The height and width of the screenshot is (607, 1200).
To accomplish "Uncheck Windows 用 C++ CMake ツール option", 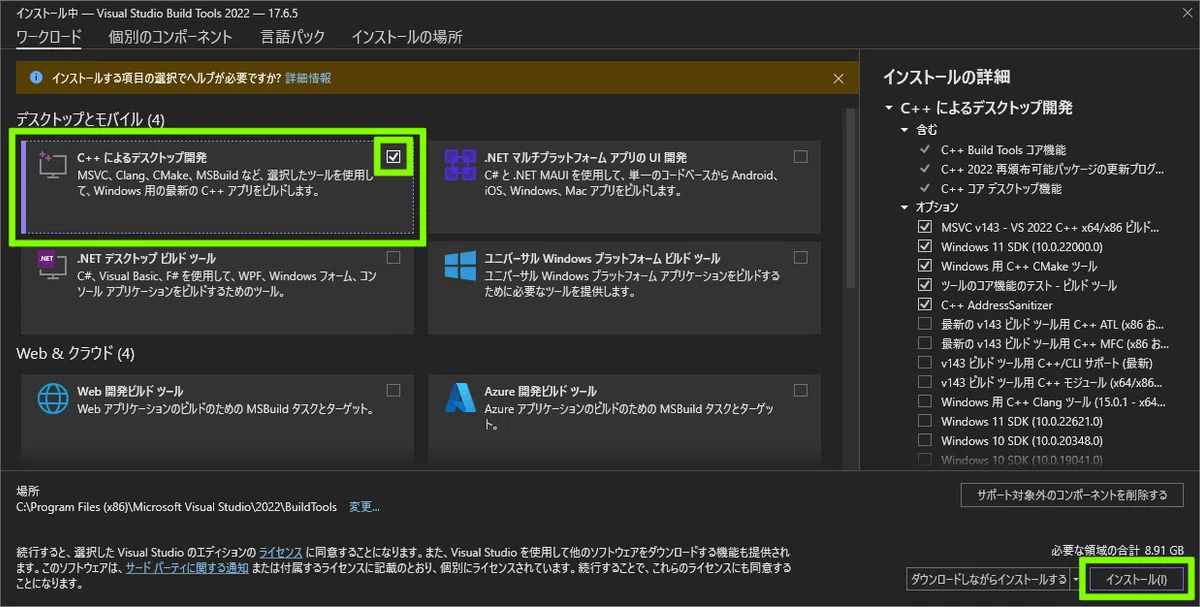I will pyautogui.click(x=924, y=266).
